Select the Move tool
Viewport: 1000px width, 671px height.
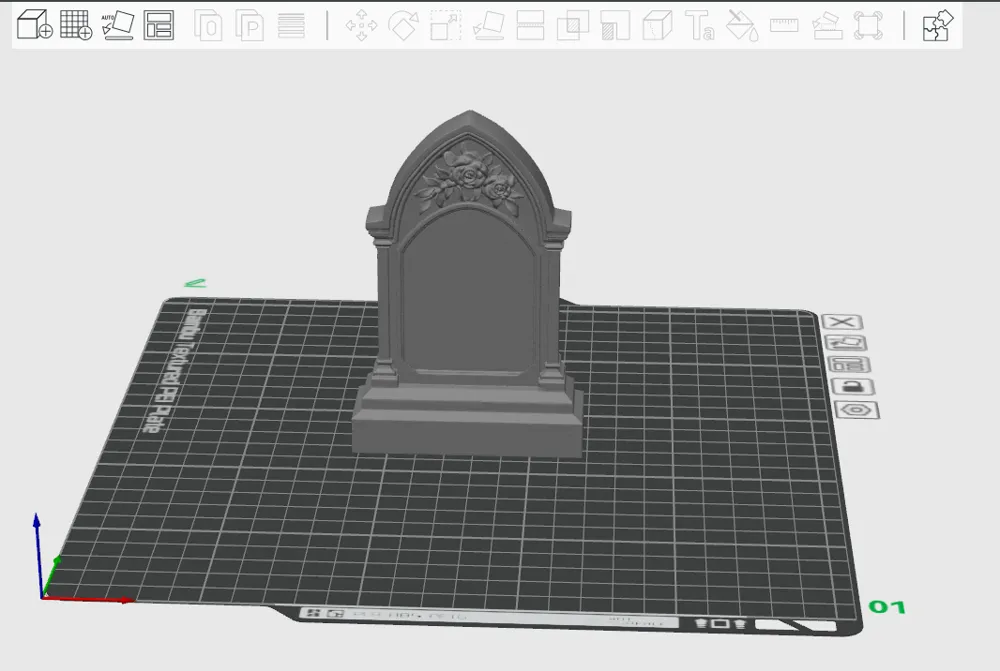tap(362, 26)
